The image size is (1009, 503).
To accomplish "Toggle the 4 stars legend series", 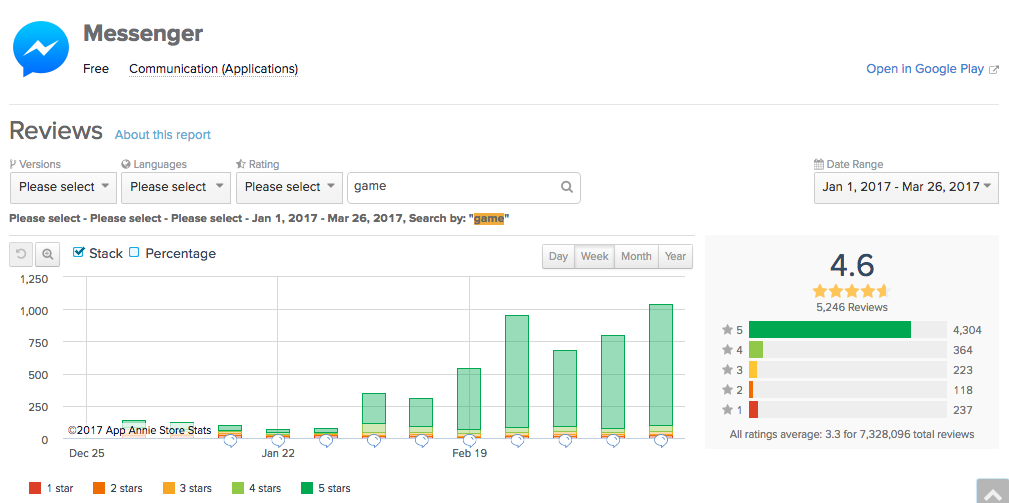I will click(255, 488).
